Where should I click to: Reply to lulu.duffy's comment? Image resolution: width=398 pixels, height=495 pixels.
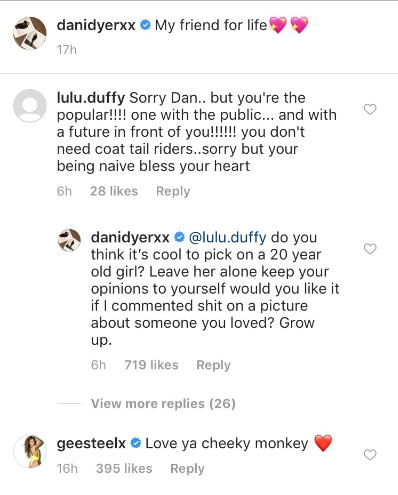pos(173,191)
